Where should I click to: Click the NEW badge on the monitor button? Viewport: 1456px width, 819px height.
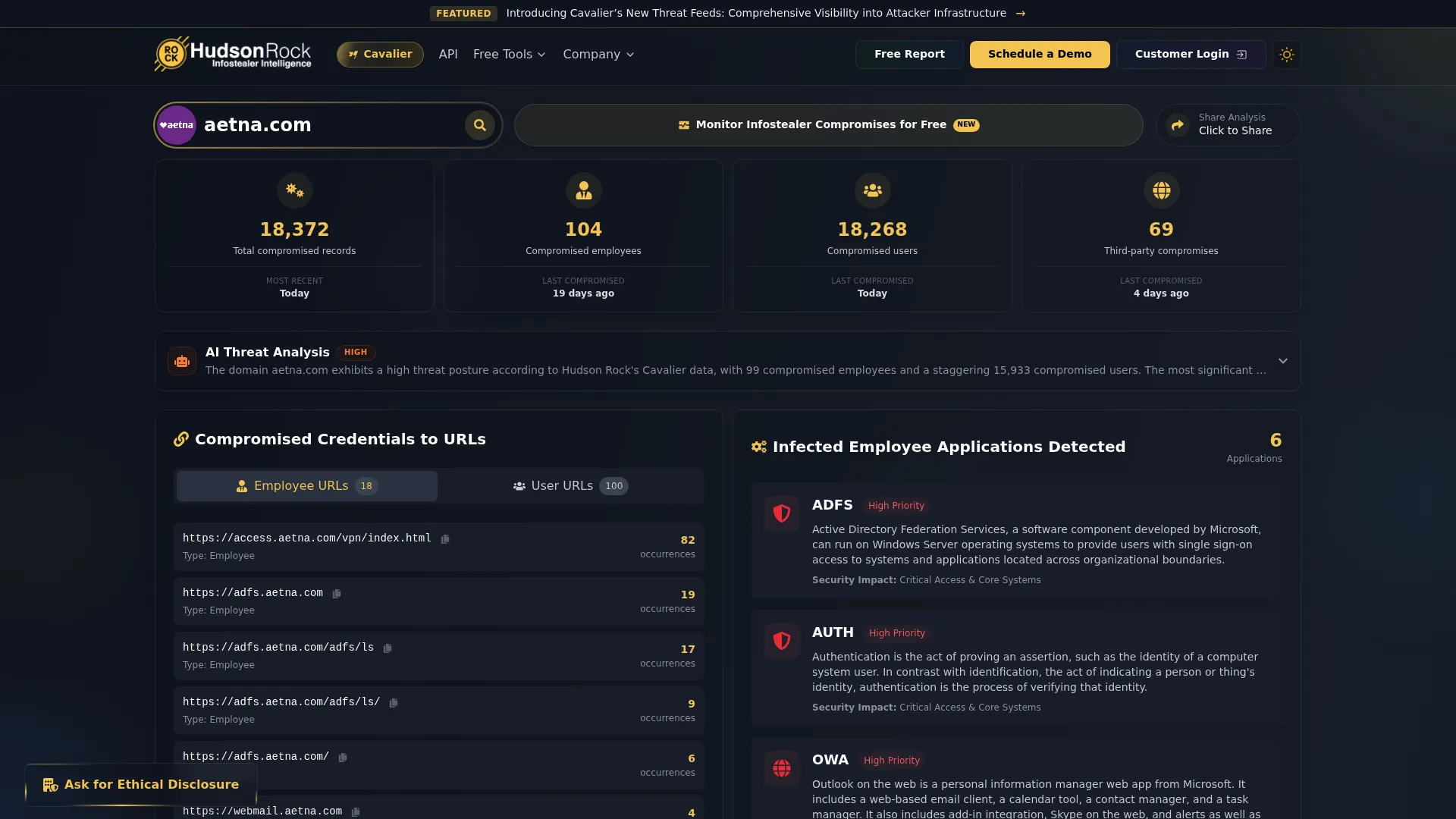[x=966, y=125]
